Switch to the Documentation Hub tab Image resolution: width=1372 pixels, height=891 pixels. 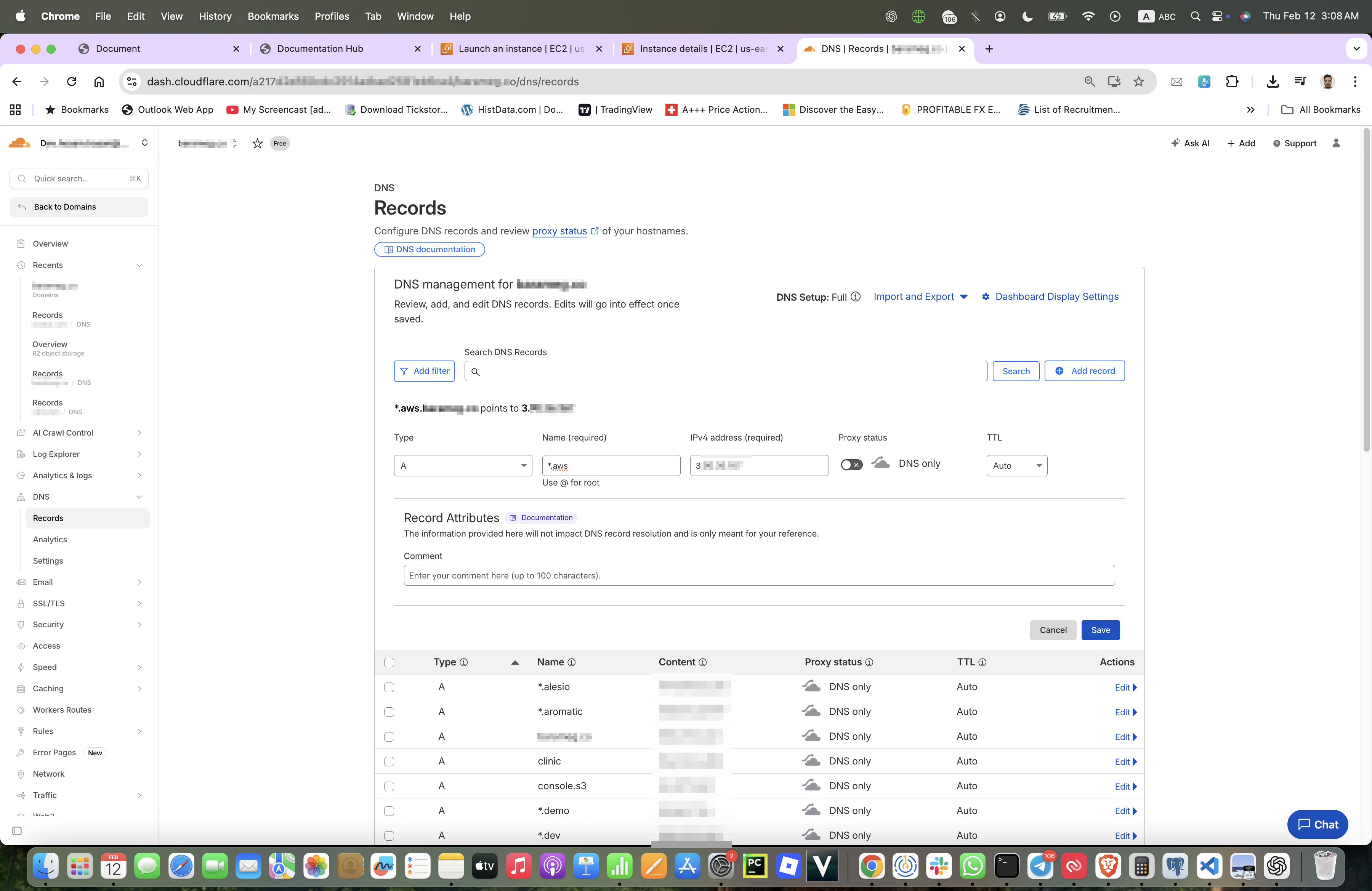pyautogui.click(x=320, y=48)
